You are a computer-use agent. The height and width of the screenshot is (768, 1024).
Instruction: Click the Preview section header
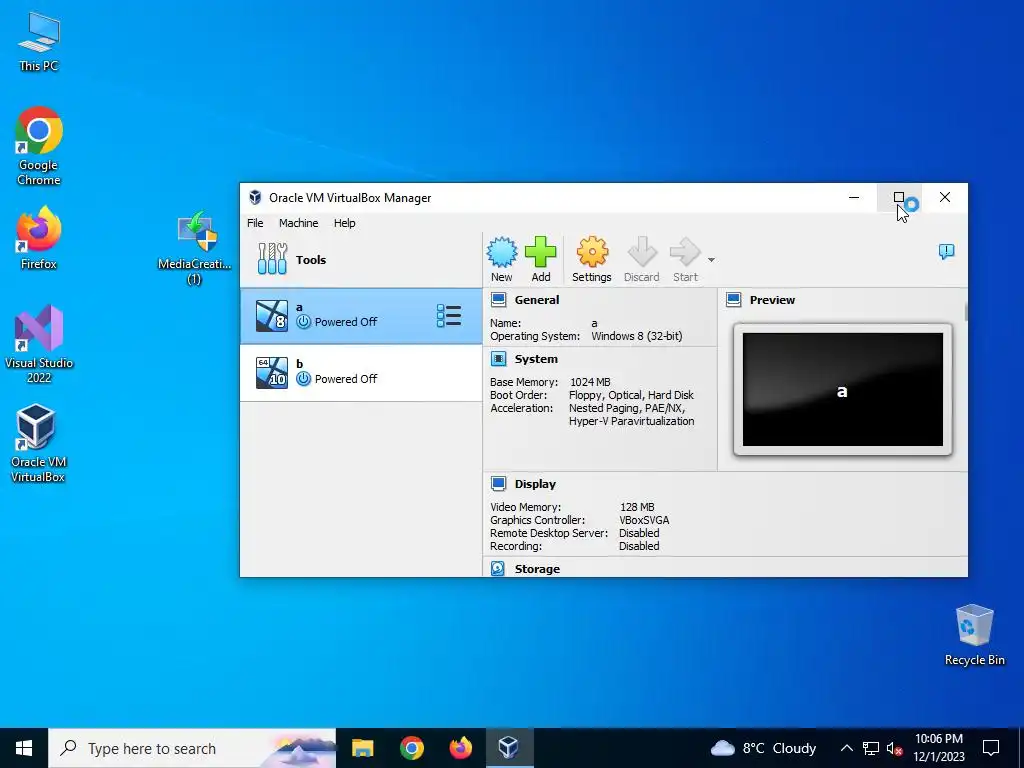[773, 300]
